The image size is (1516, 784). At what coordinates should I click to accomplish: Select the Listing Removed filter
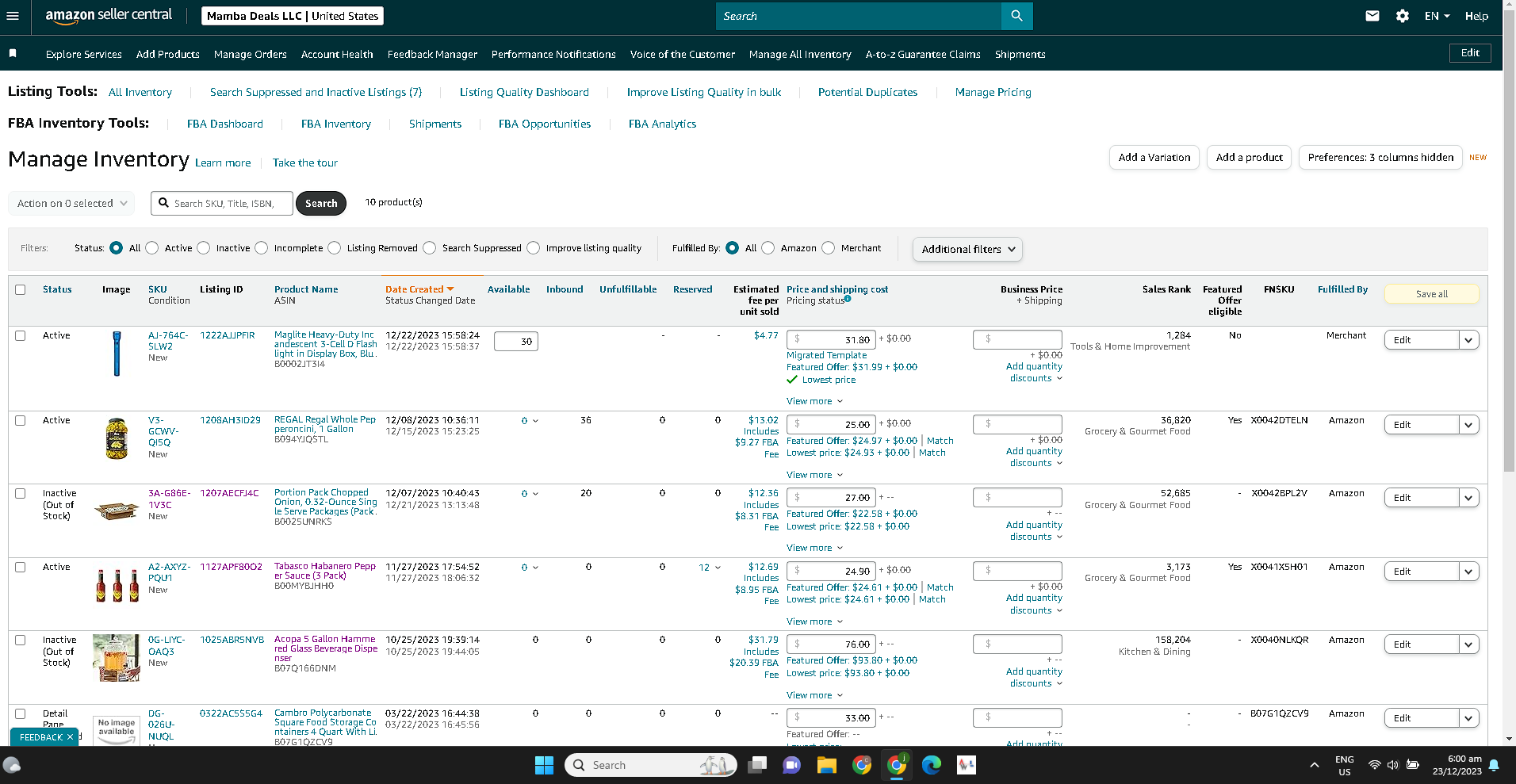335,248
